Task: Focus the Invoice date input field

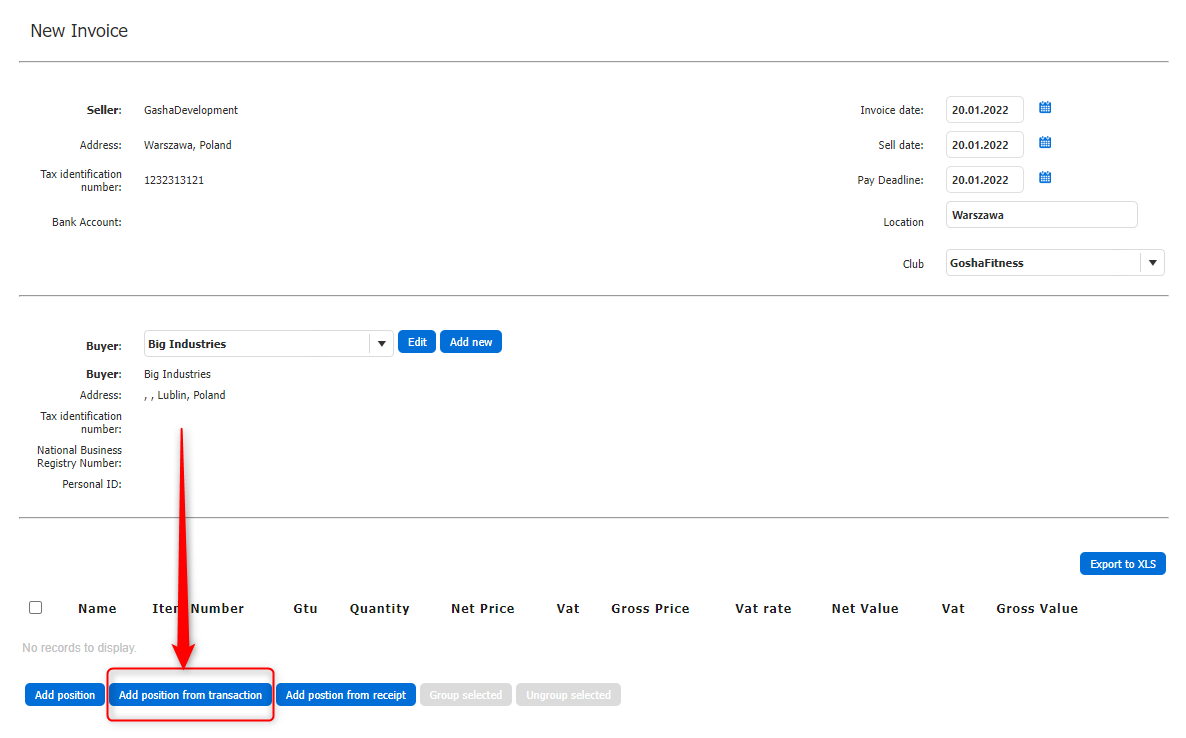Action: point(984,110)
